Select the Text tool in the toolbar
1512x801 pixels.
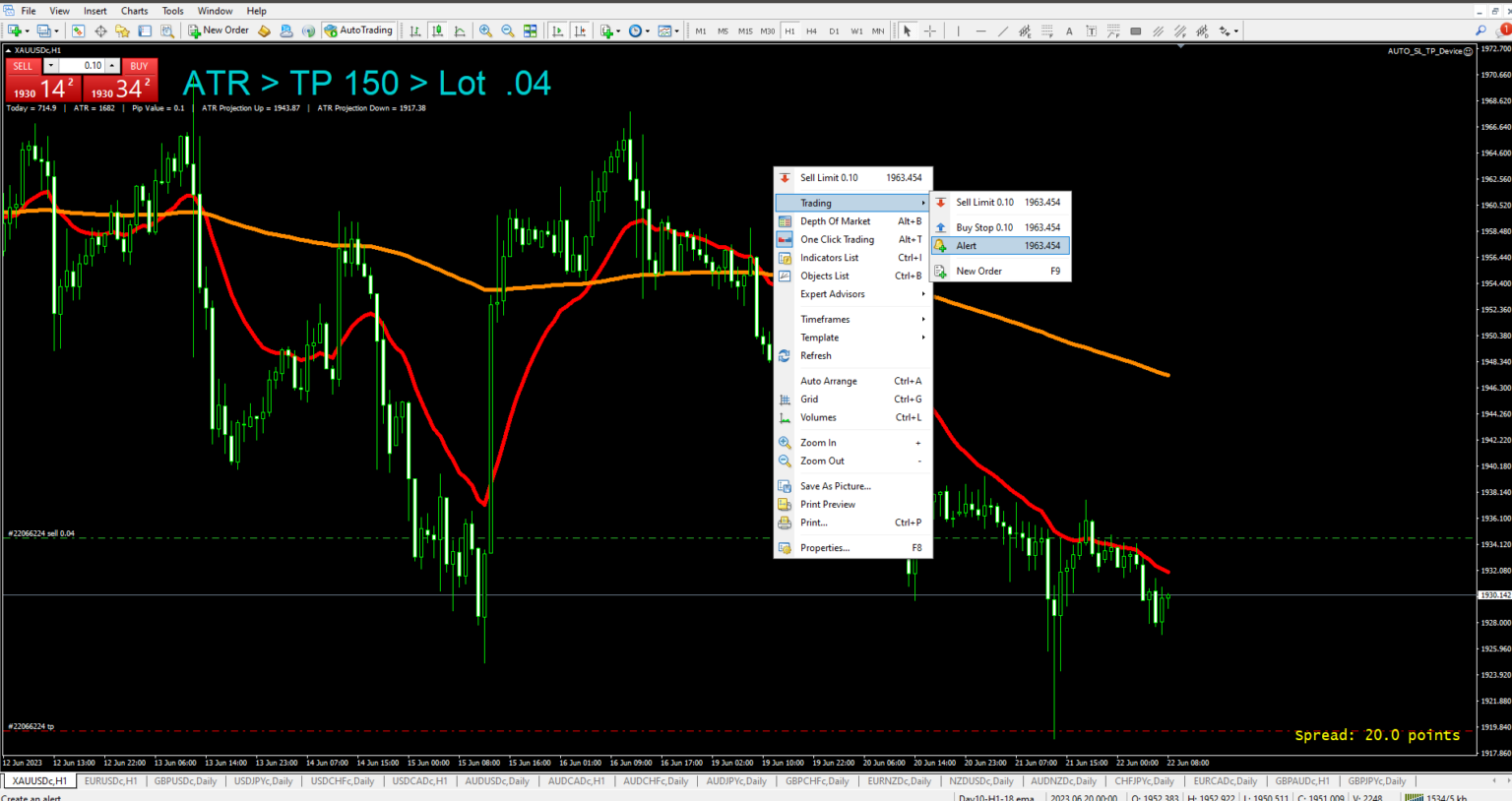click(1068, 31)
